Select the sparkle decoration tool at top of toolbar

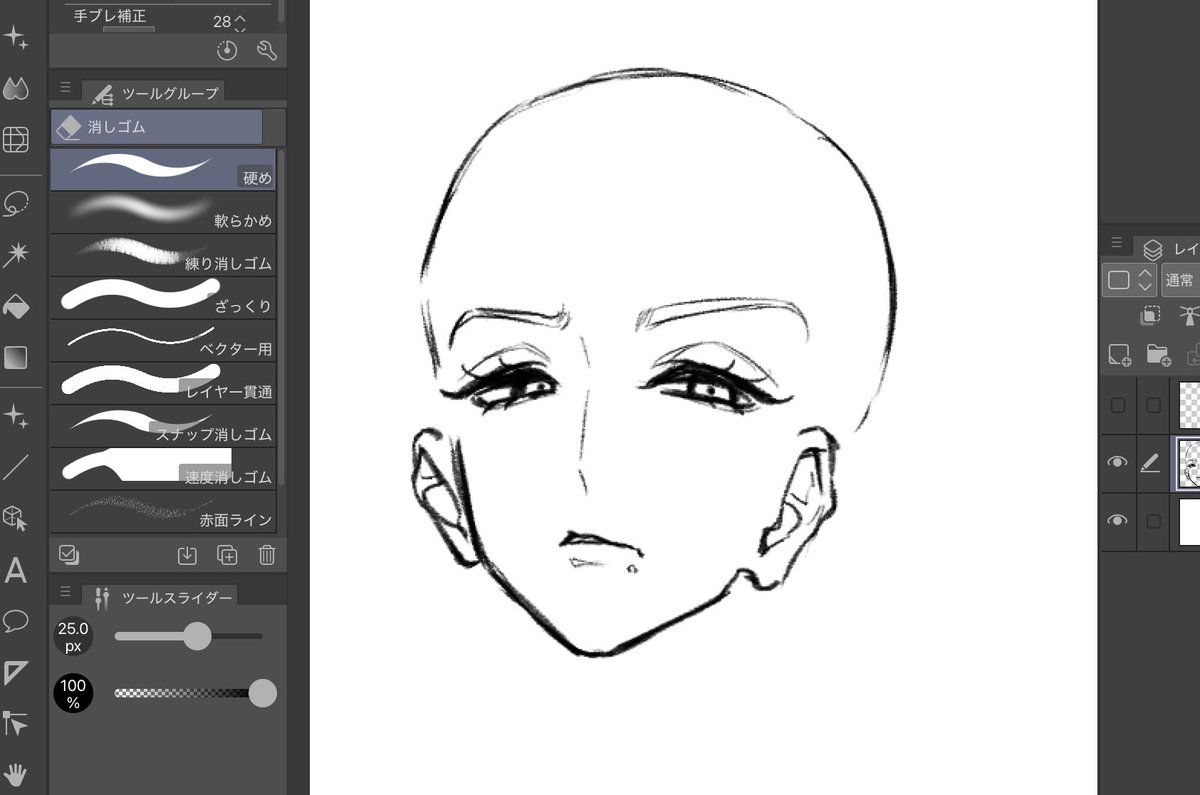coord(16,38)
